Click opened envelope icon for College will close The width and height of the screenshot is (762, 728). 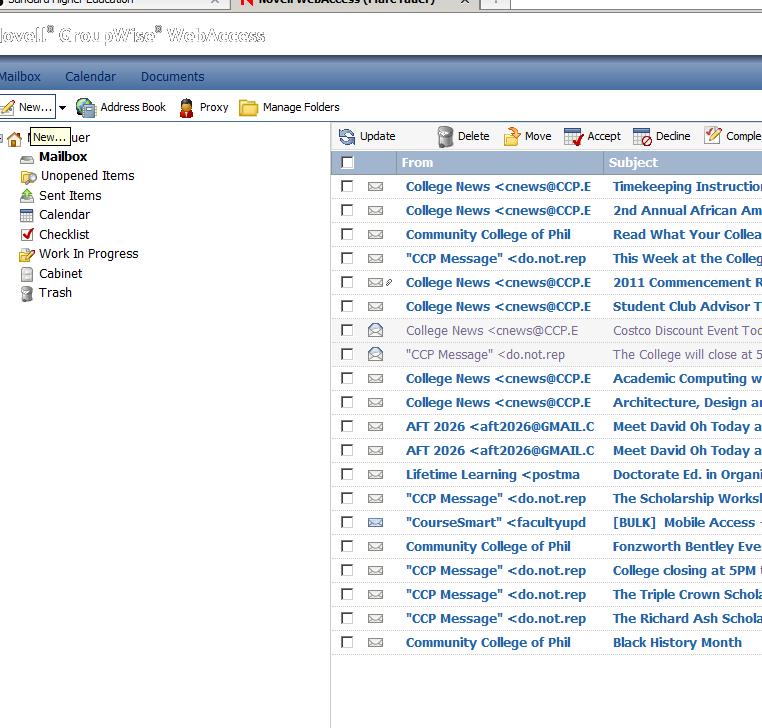coord(375,354)
